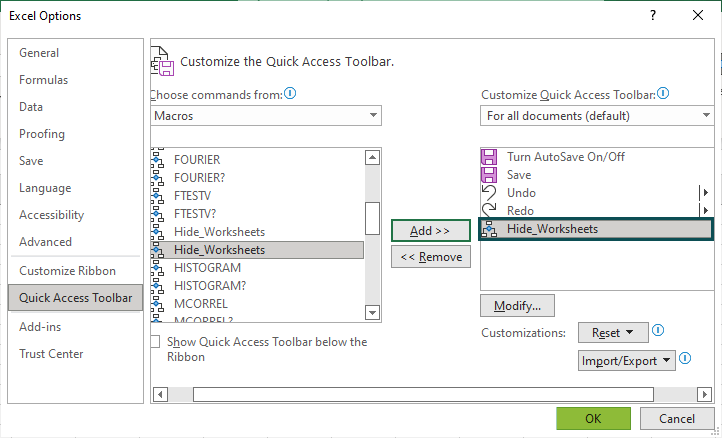Click info icon next to Choose commands from
Screen dimensions: 722x438
[x=290, y=93]
